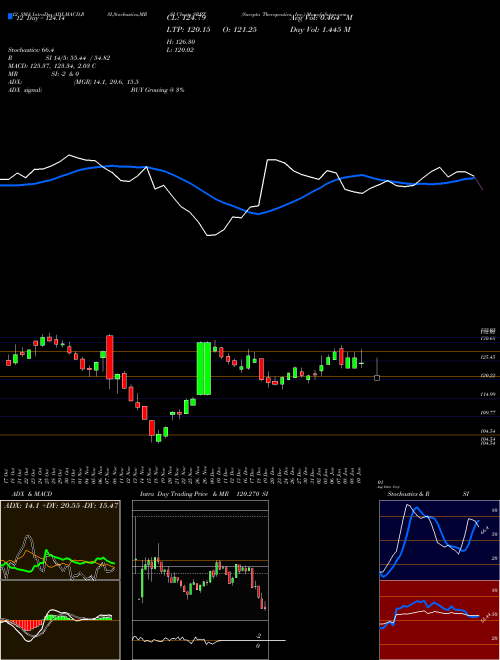This screenshot has height=660, width=500.
Task: Click the red RSI sub-panel
Action: click(439, 620)
